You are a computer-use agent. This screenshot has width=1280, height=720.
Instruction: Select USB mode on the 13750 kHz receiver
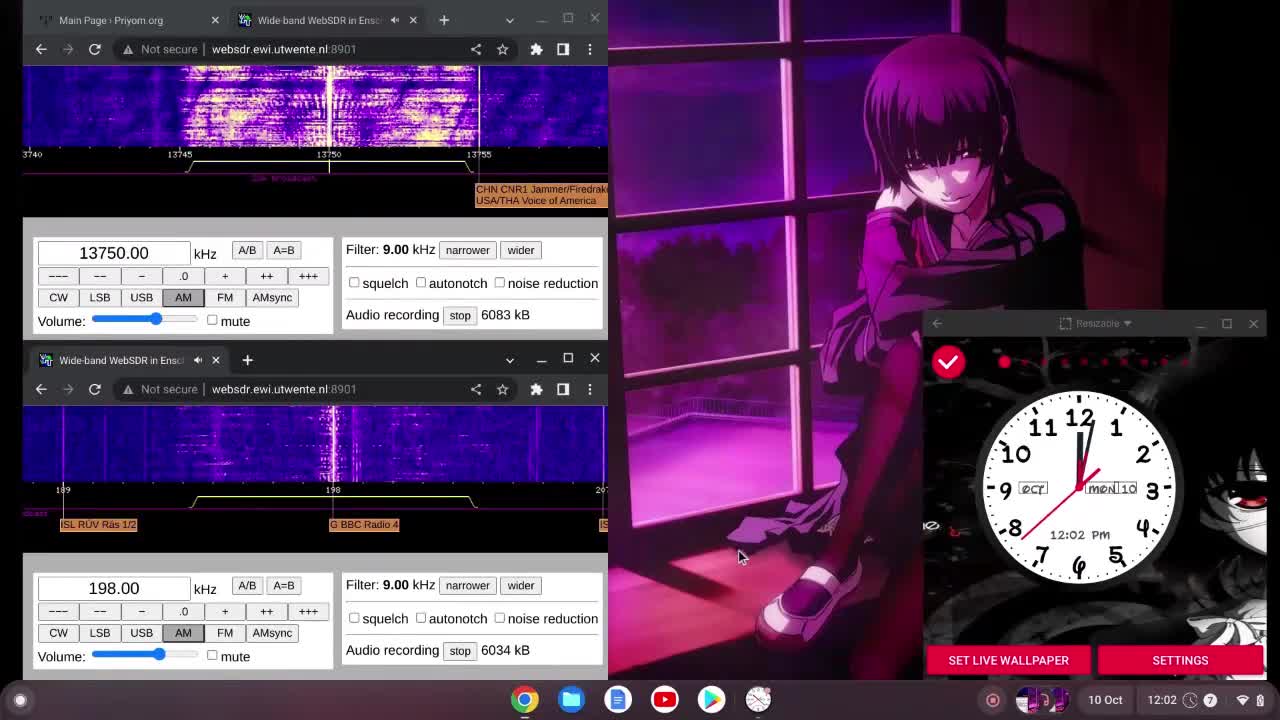tap(141, 297)
